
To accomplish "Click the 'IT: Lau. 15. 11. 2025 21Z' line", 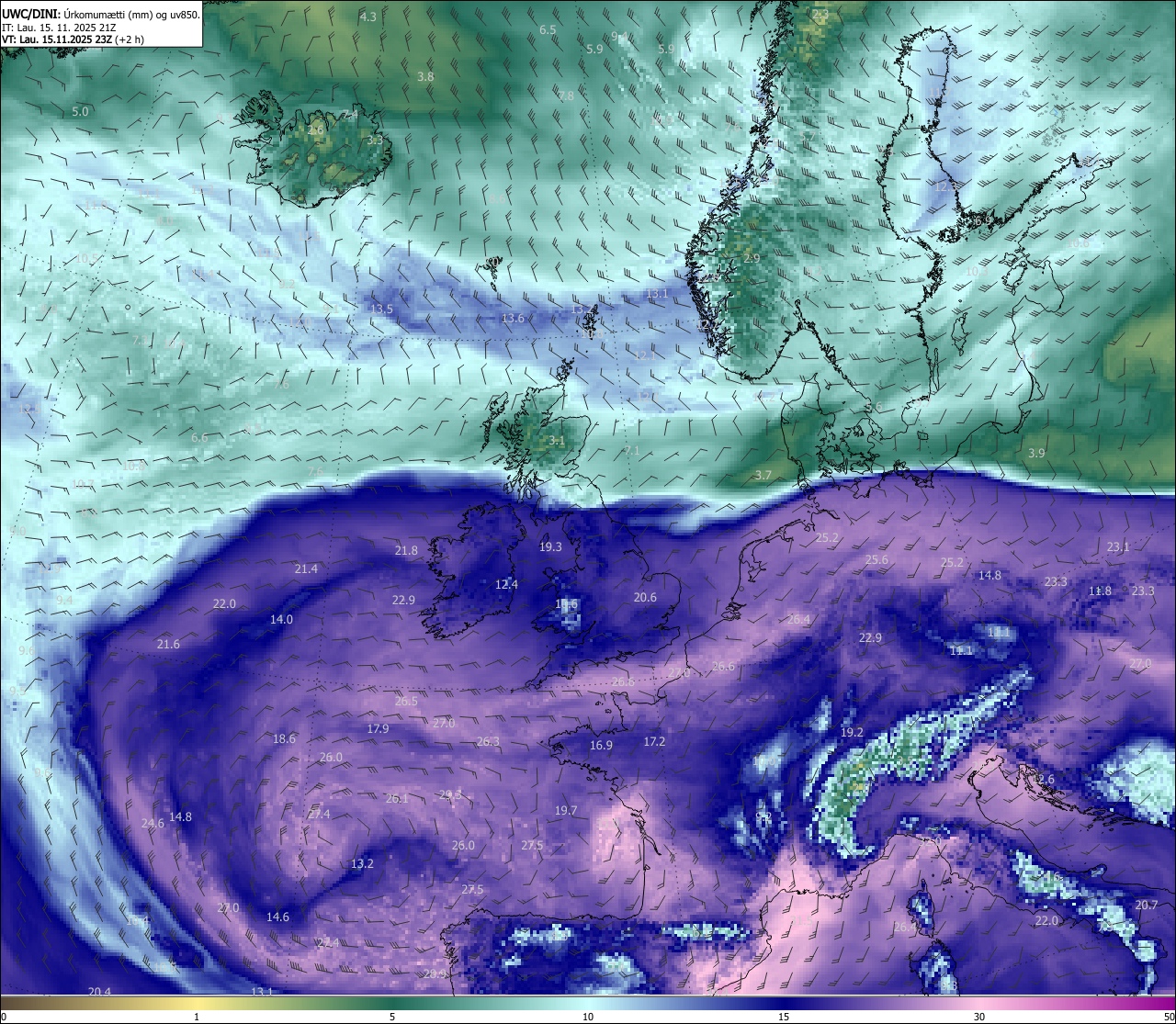I will point(59,27).
